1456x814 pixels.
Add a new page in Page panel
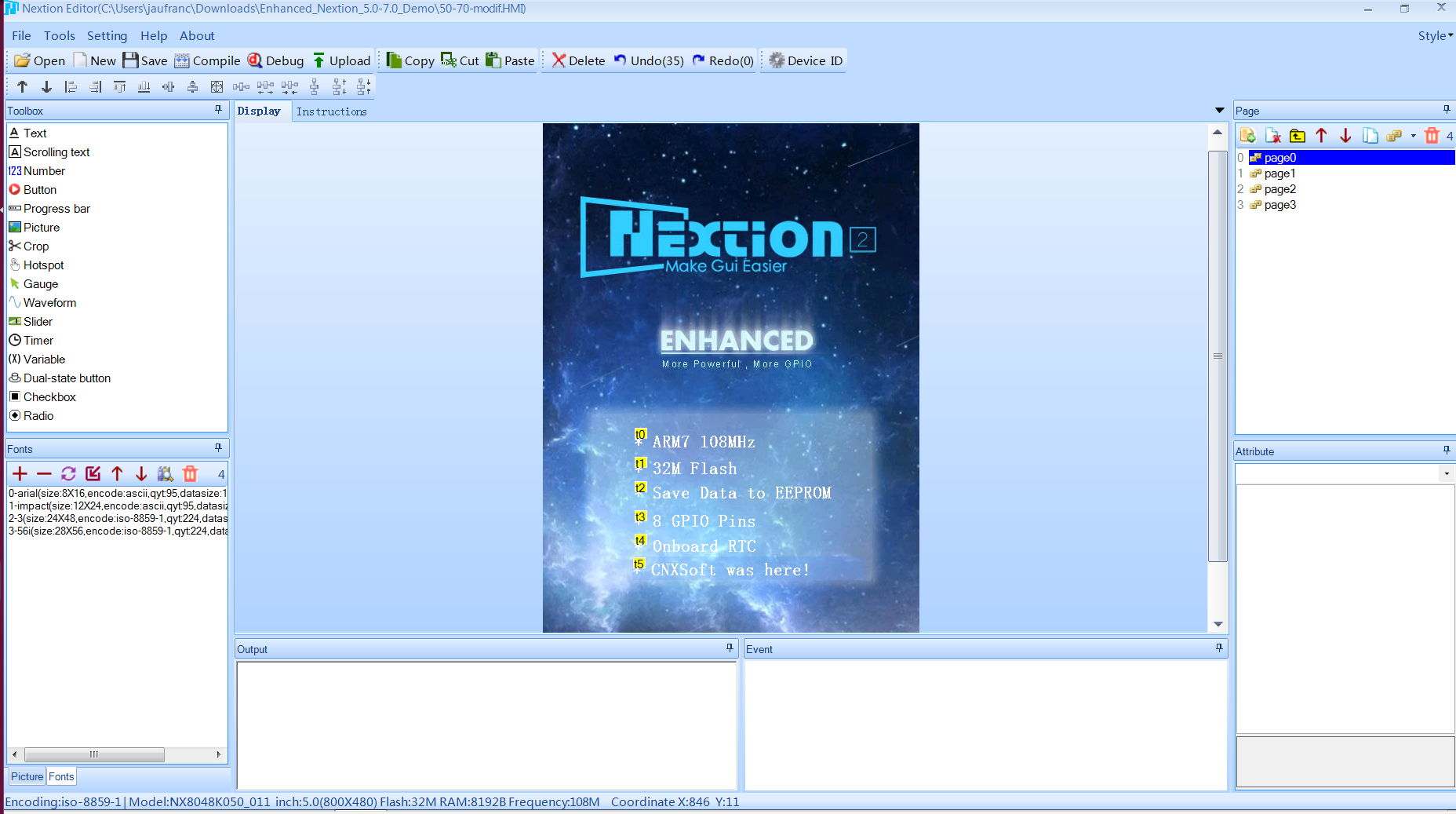click(x=1248, y=136)
